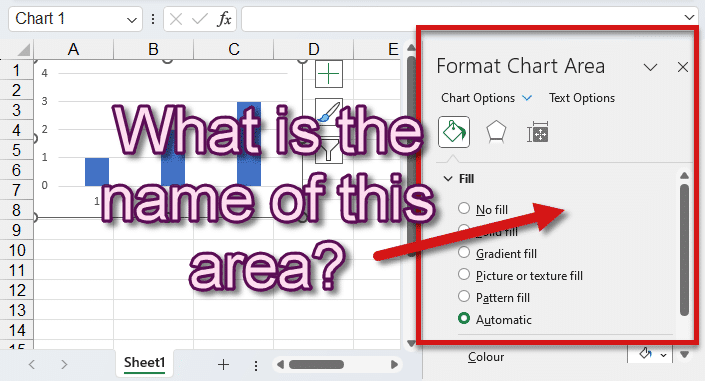Switch to Chart Options tab

(x=478, y=98)
